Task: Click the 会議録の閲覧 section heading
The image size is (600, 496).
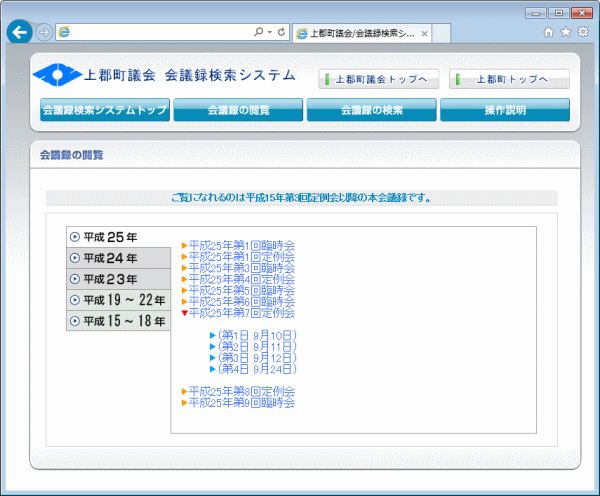Action: tap(72, 155)
